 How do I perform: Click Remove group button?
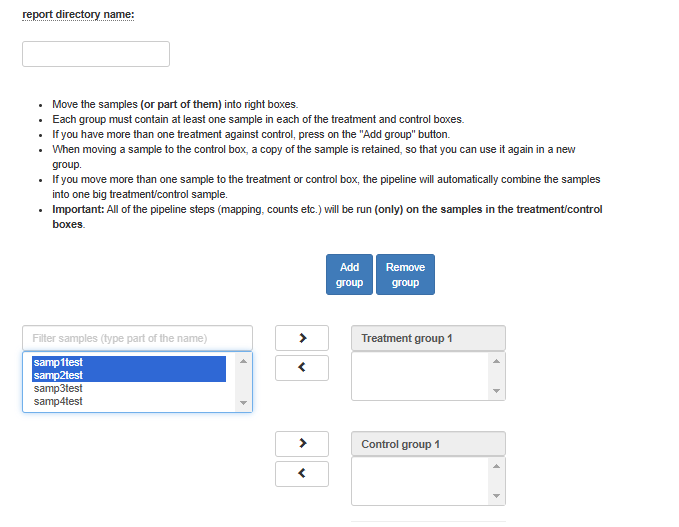[x=405, y=275]
